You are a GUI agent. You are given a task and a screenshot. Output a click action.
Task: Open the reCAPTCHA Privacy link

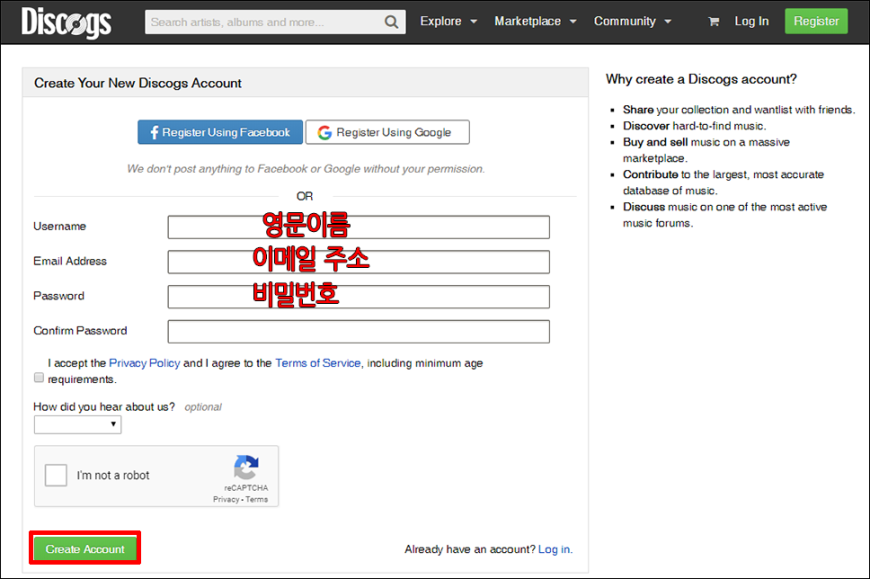pyautogui.click(x=226, y=500)
